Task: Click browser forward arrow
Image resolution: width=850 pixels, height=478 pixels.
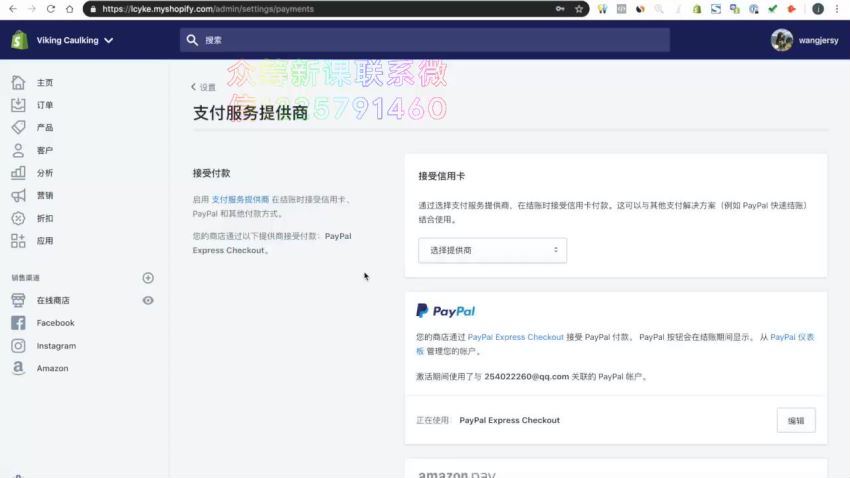Action: [x=32, y=9]
